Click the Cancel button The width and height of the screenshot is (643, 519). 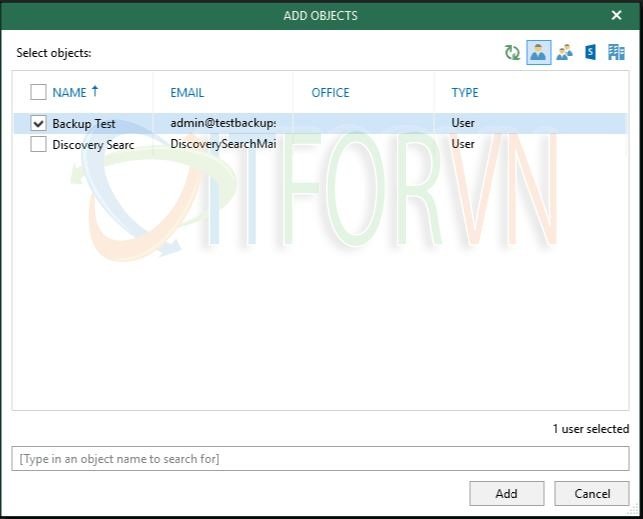point(592,493)
